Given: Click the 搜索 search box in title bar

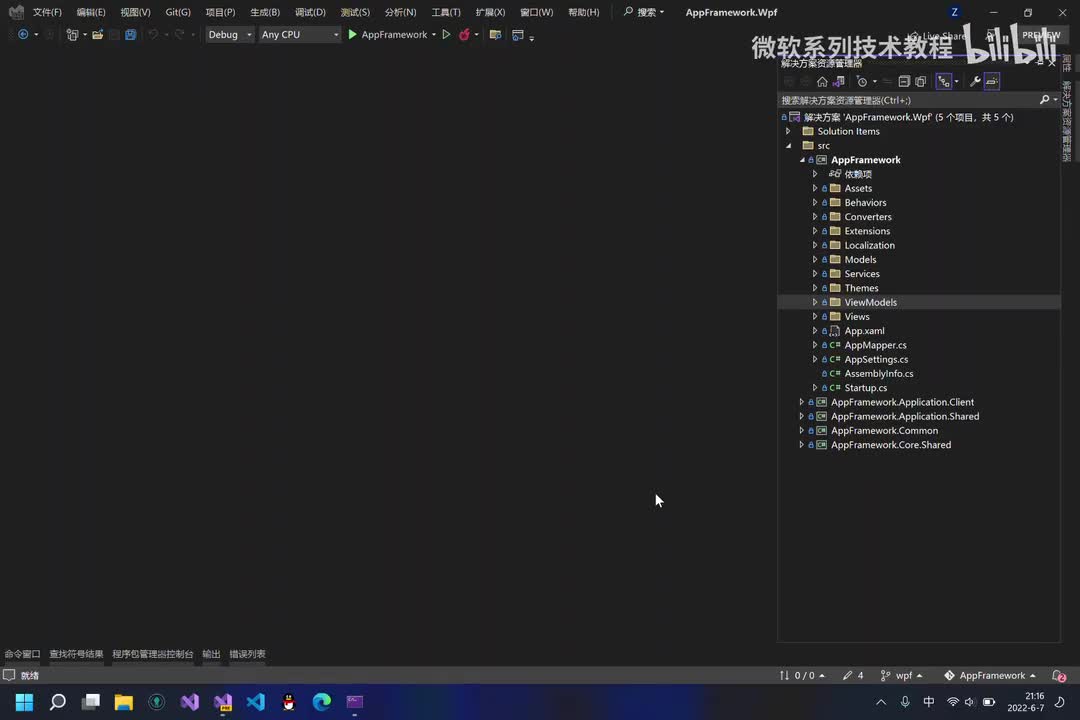Looking at the screenshot, I should click(x=644, y=12).
